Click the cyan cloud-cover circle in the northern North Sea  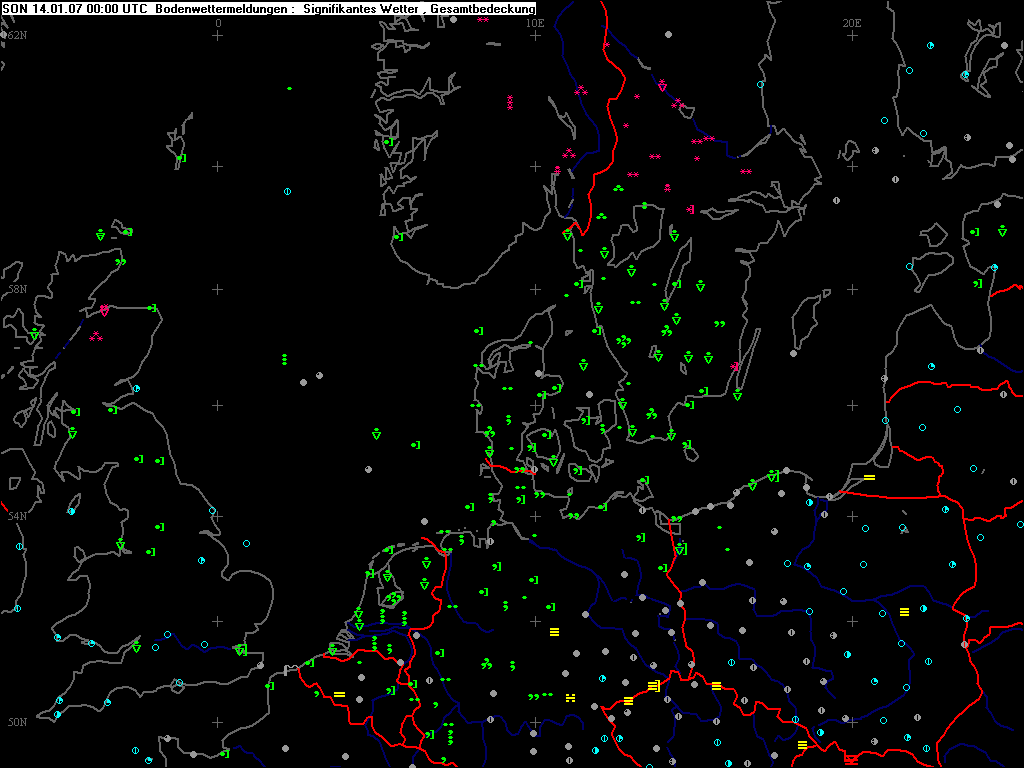(287, 191)
